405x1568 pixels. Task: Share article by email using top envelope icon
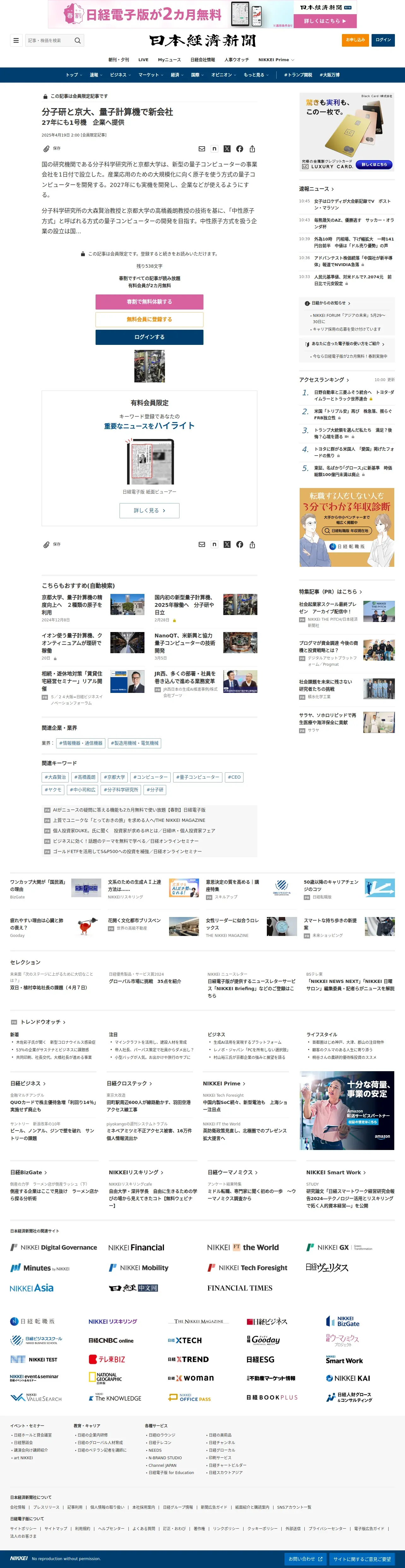point(202,148)
